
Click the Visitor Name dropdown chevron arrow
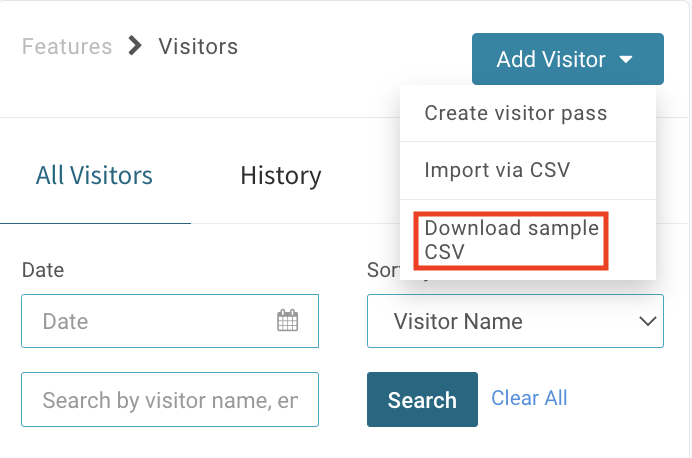click(647, 321)
